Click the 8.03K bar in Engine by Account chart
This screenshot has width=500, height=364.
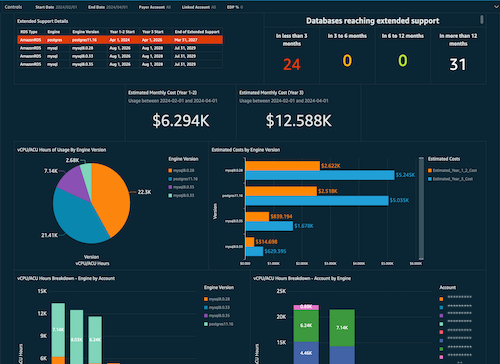click(77, 337)
